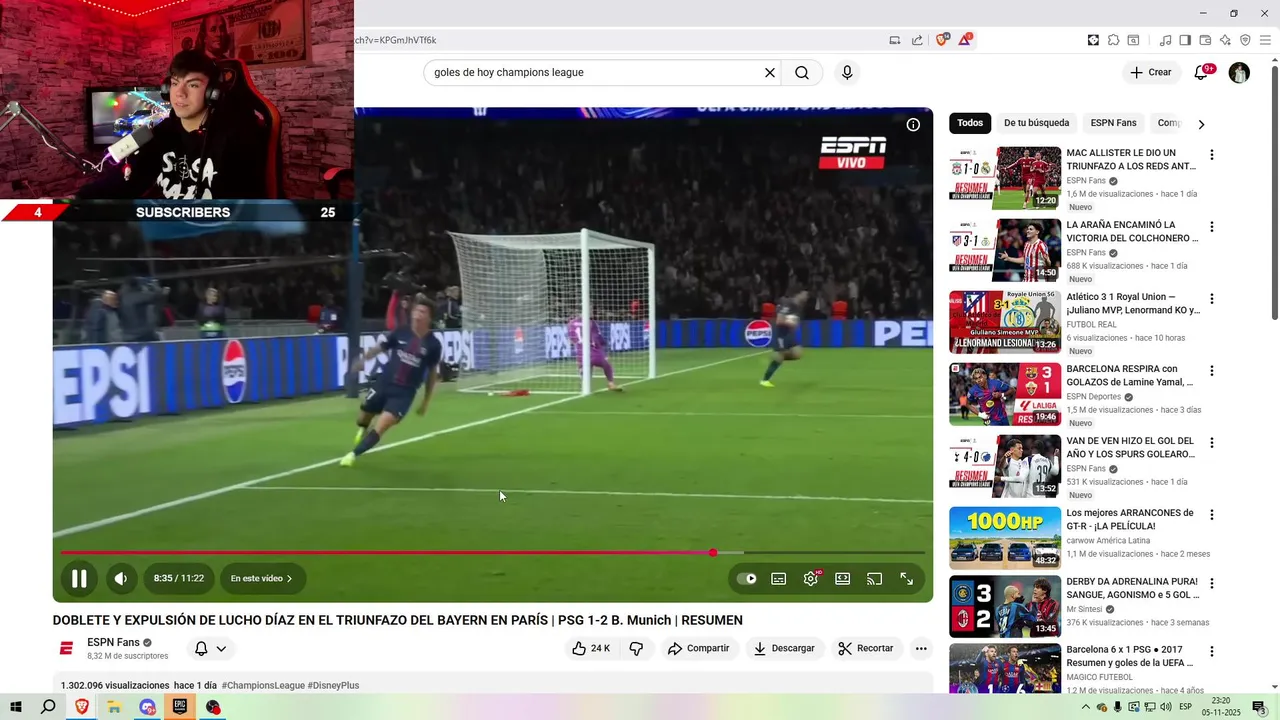Open options for 'Atlético 3 1 Royal Union' video

click(1211, 299)
